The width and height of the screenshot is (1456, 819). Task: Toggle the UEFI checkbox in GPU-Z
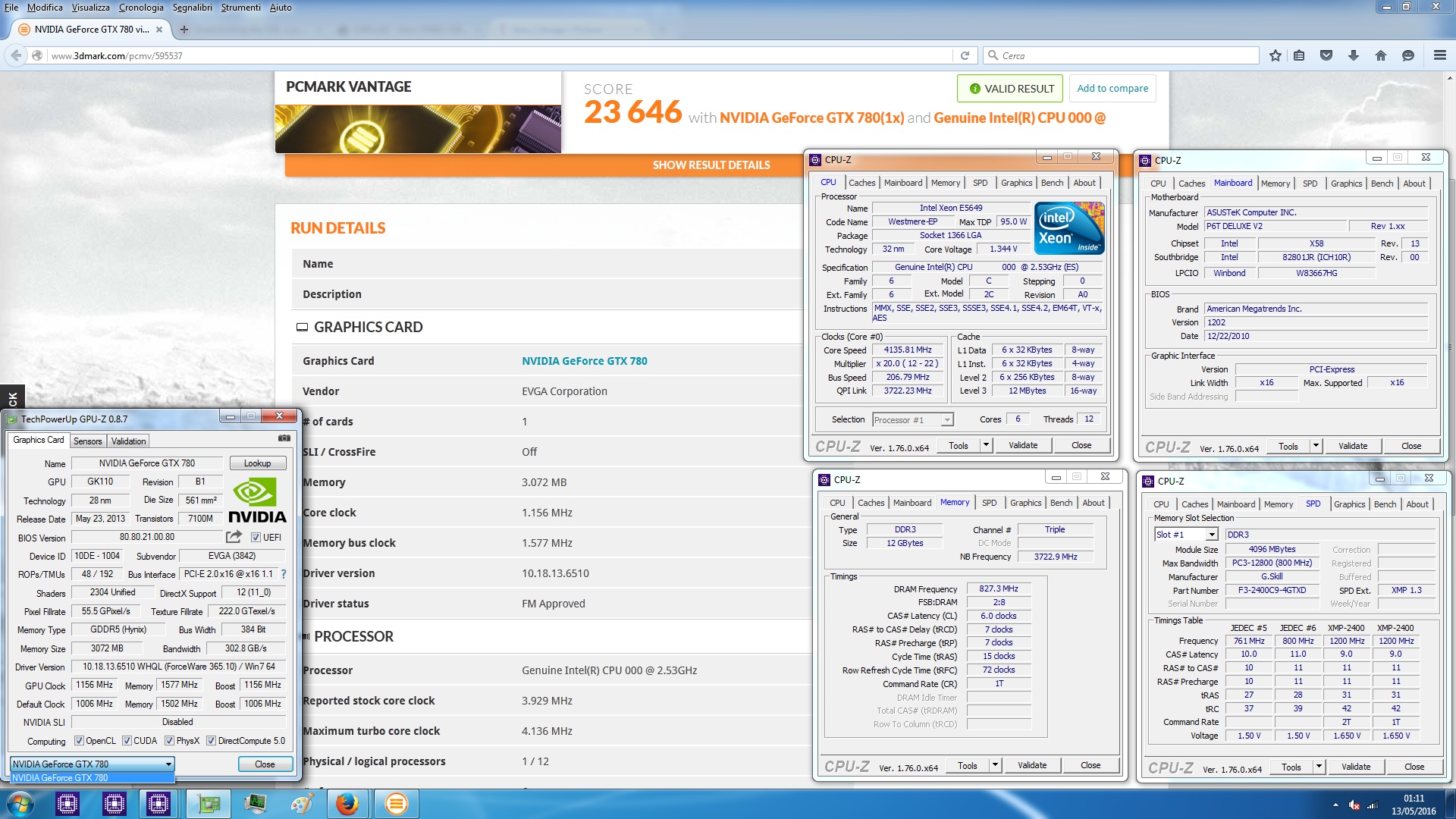tap(256, 538)
